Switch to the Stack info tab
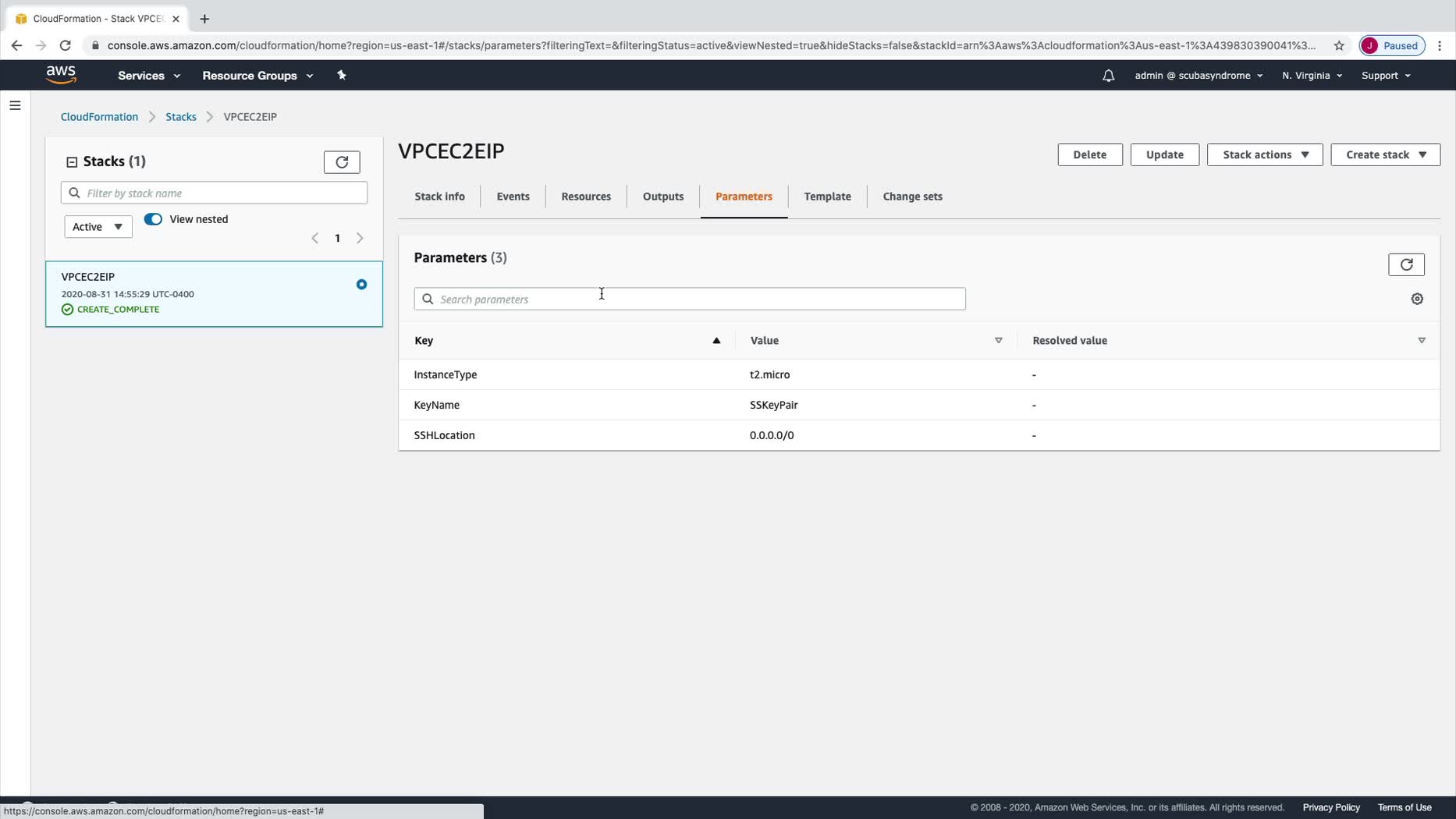This screenshot has height=819, width=1456. (x=439, y=197)
